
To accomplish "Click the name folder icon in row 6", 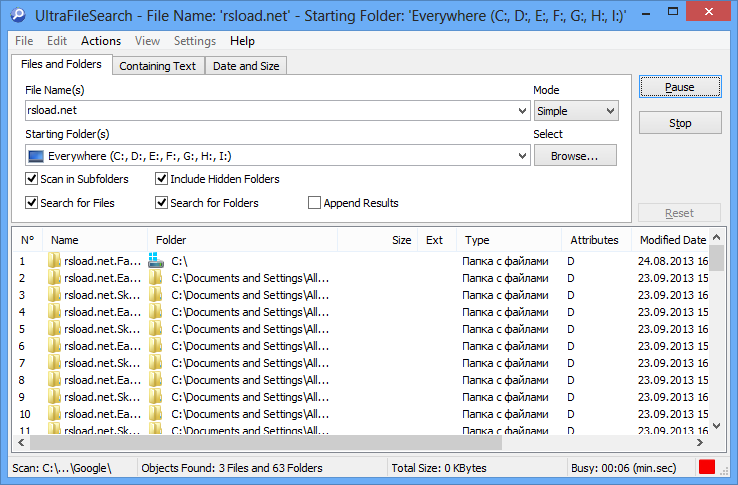I will 54,346.
